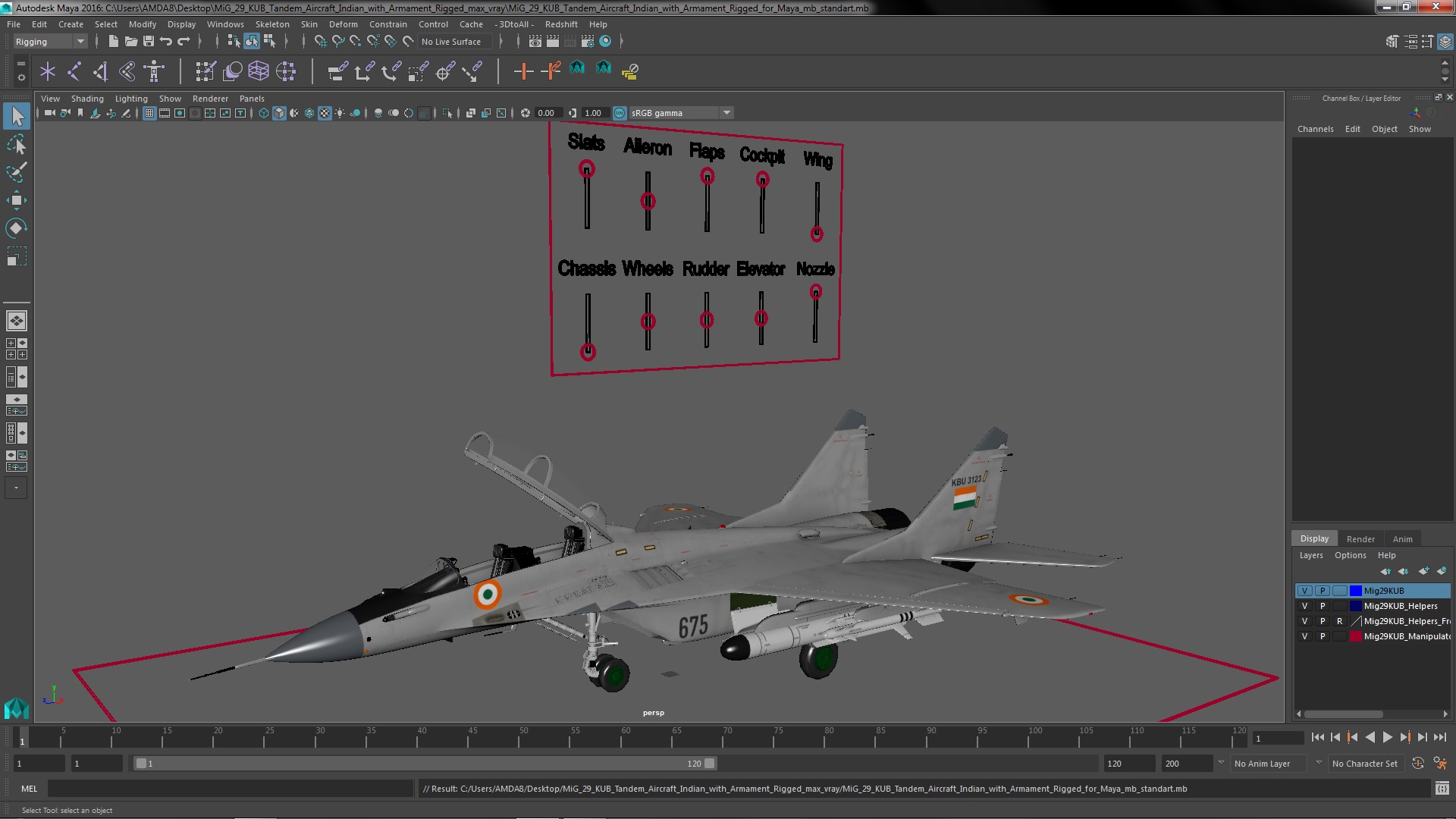Click the Create Joint shelf icon
Image resolution: width=1456 pixels, height=819 pixels.
pyautogui.click(x=74, y=71)
